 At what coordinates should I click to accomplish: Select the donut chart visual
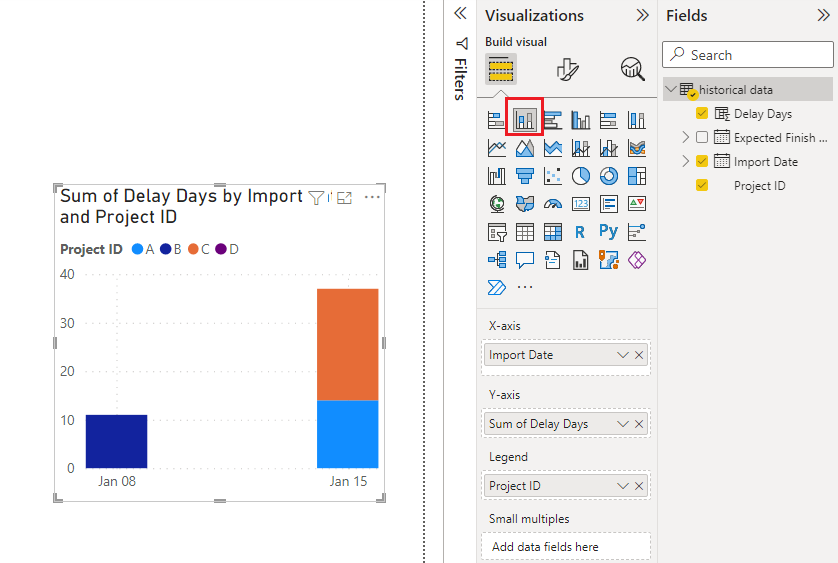tap(608, 176)
